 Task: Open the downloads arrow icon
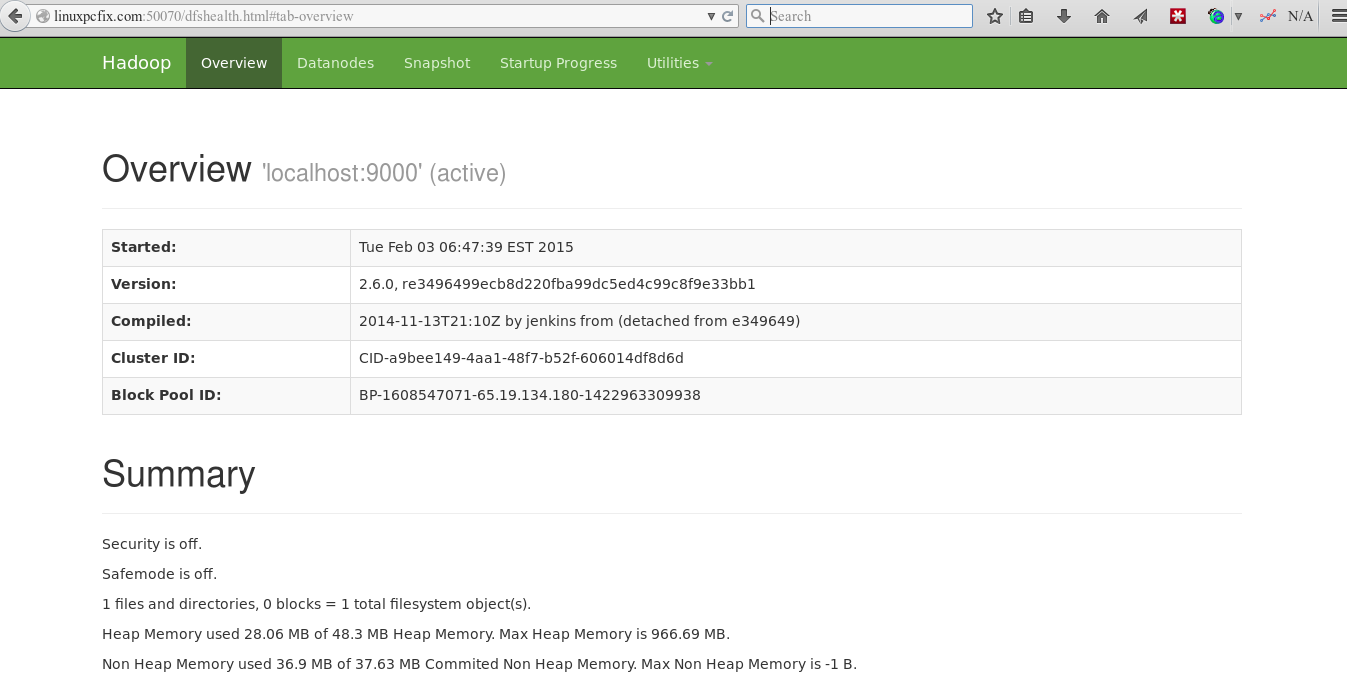(x=1064, y=16)
